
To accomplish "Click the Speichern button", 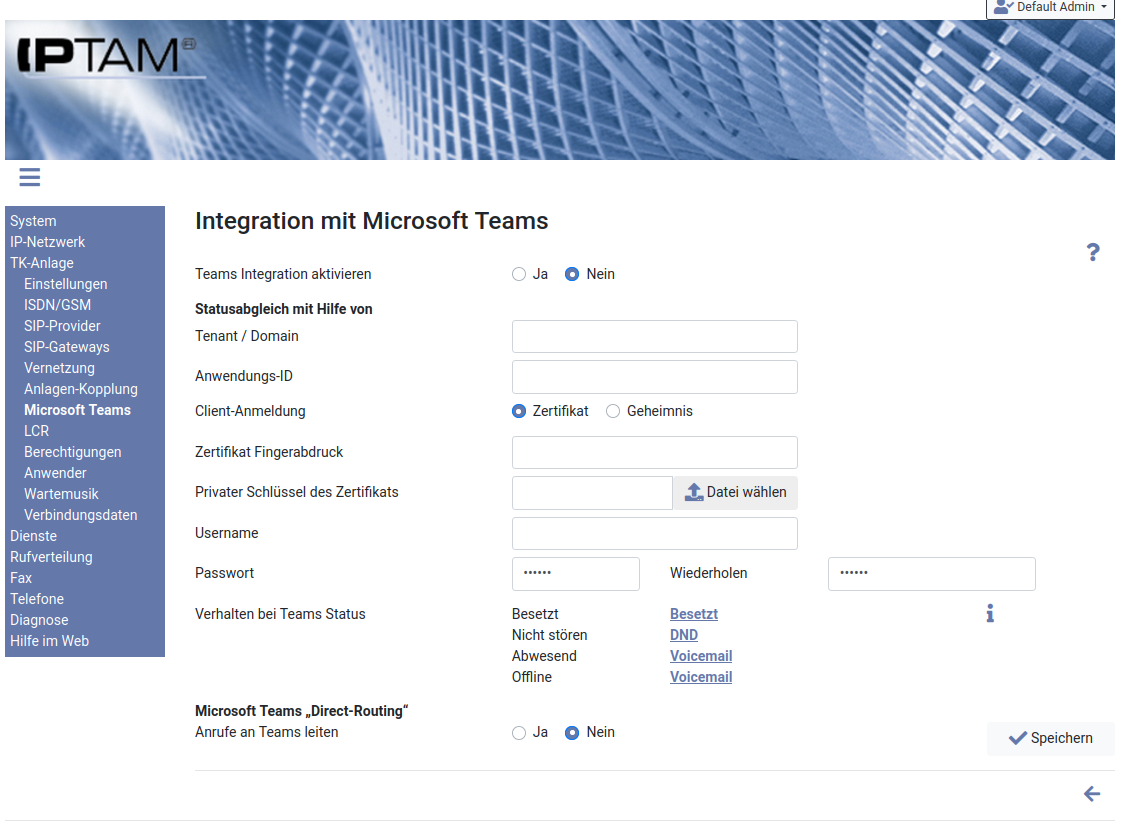I will coord(1050,738).
